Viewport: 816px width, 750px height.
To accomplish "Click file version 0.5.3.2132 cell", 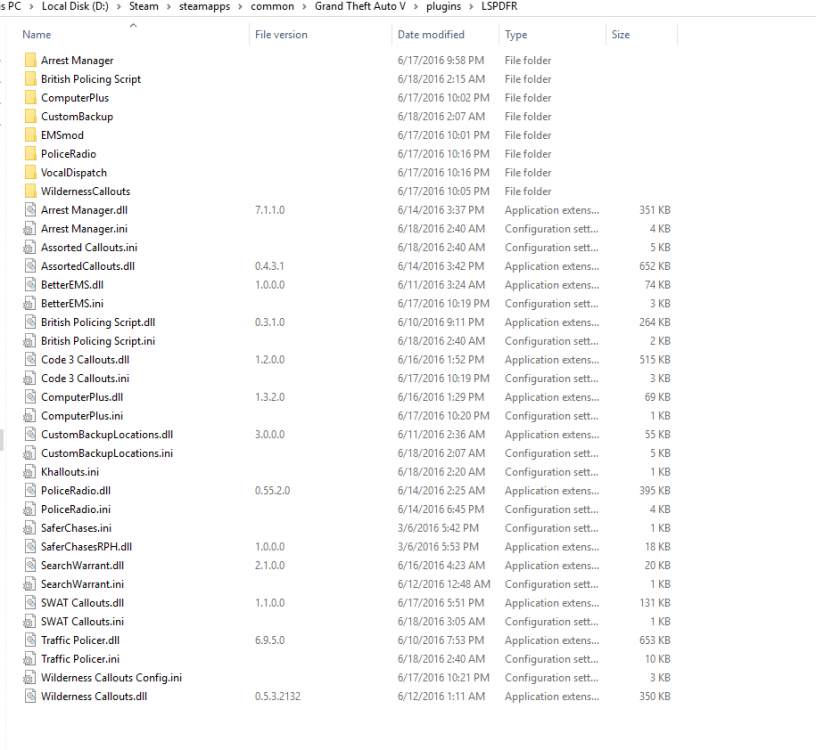I will click(277, 696).
